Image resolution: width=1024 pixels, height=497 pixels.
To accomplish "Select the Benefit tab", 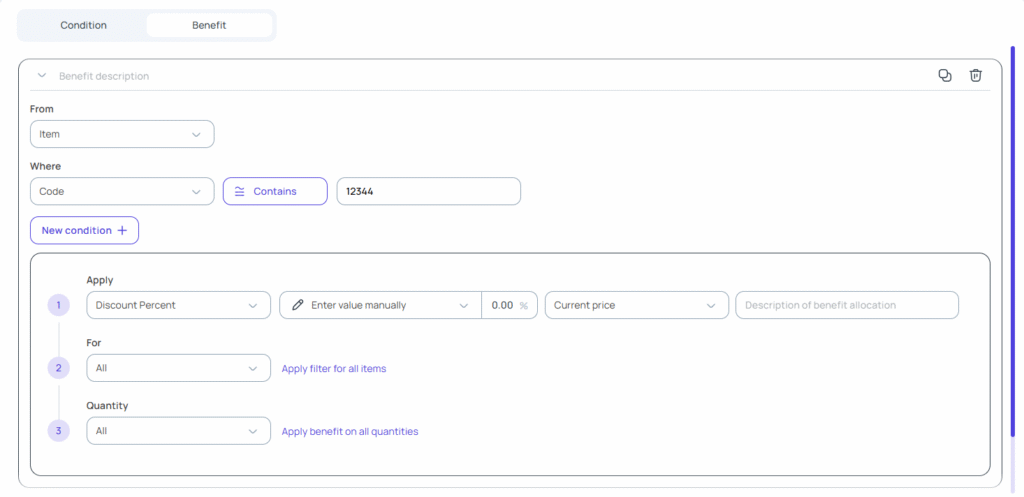I will (209, 25).
